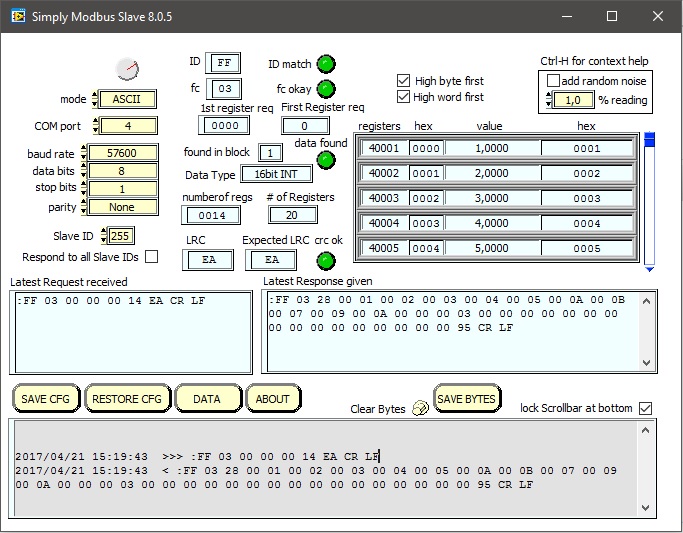Click scroll down arrow in Latest Response box
683x533 pixels.
pyautogui.click(x=646, y=363)
